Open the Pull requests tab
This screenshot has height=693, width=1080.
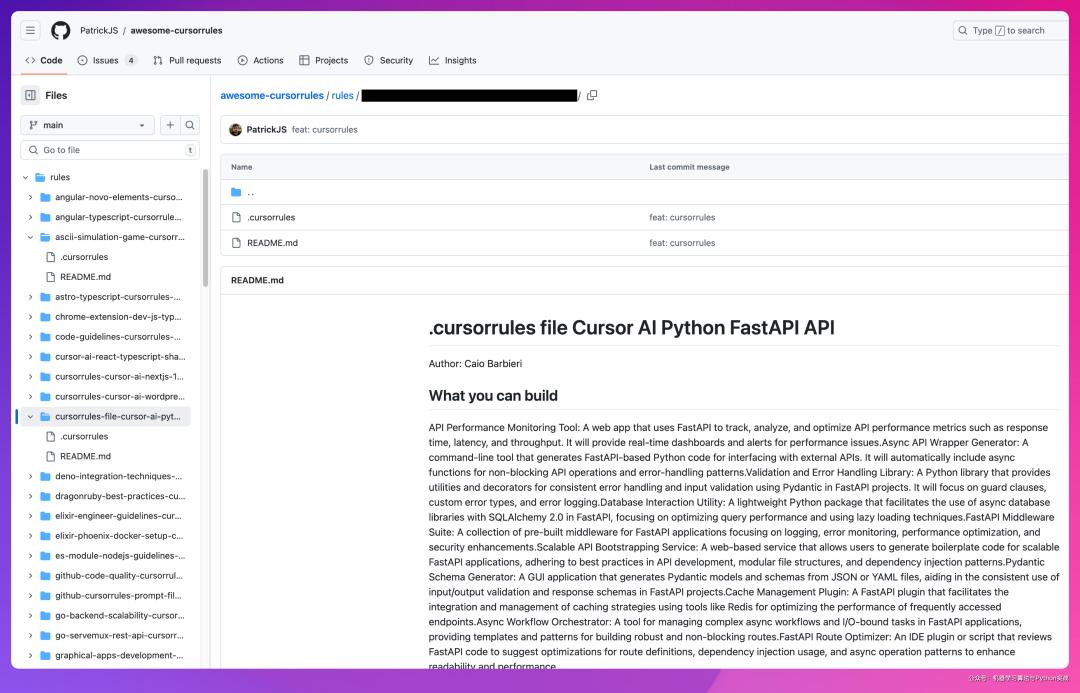click(187, 60)
